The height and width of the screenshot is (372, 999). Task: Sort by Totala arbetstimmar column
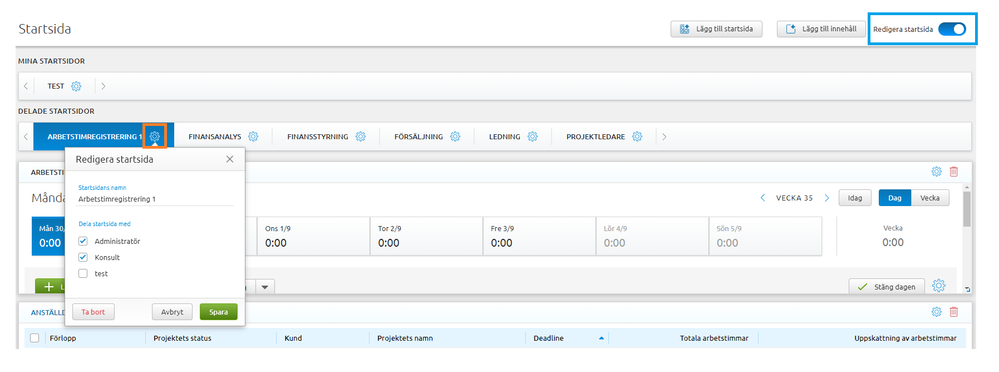pos(714,338)
